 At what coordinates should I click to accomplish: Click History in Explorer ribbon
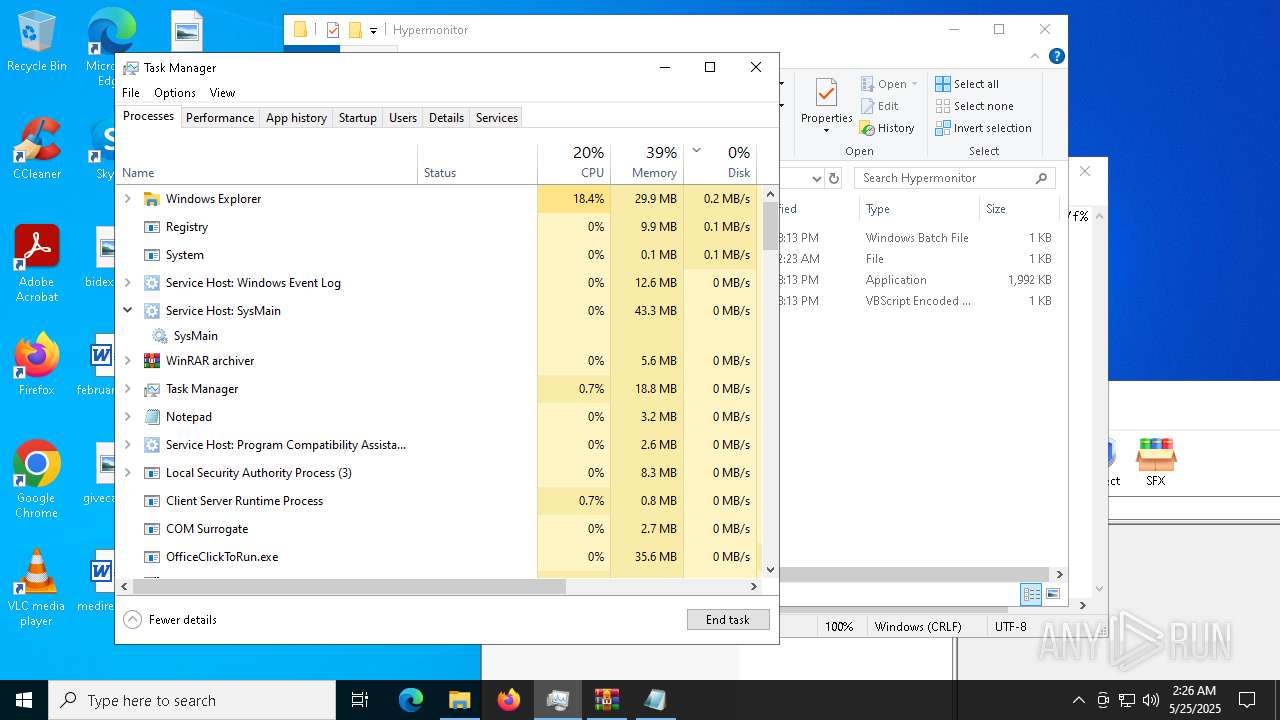[x=887, y=128]
